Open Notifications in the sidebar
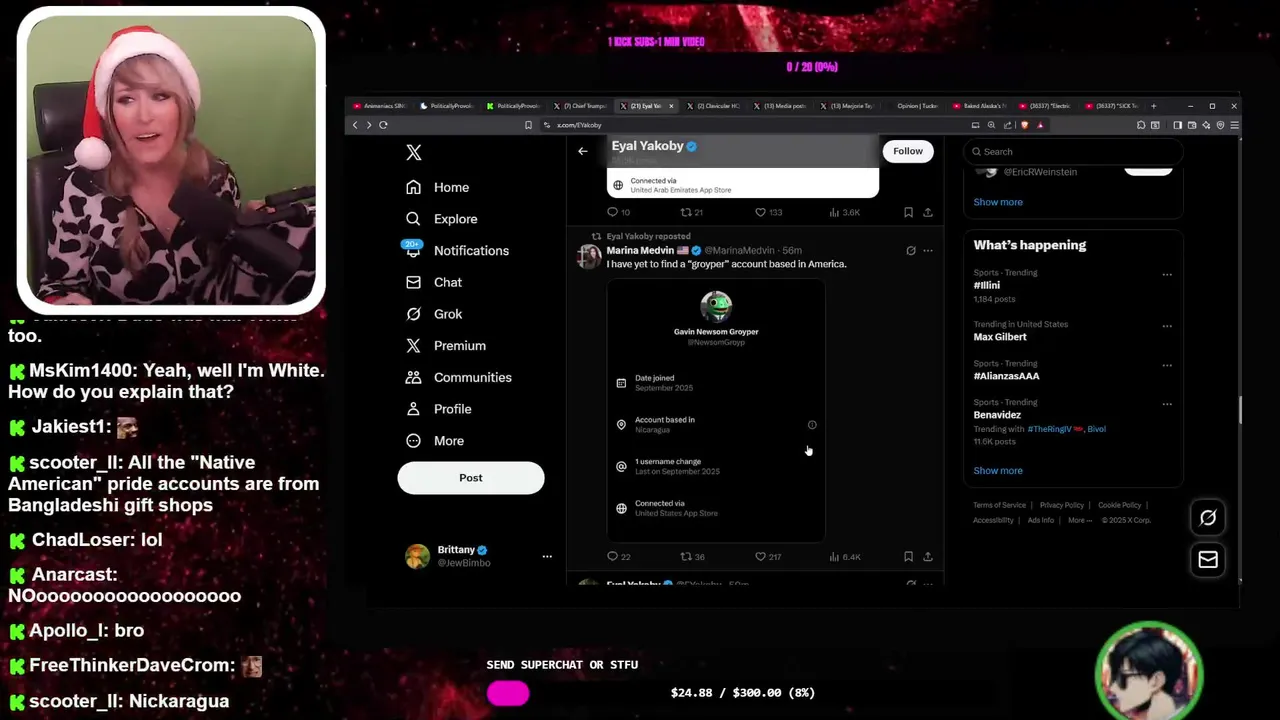The height and width of the screenshot is (720, 1280). point(457,251)
